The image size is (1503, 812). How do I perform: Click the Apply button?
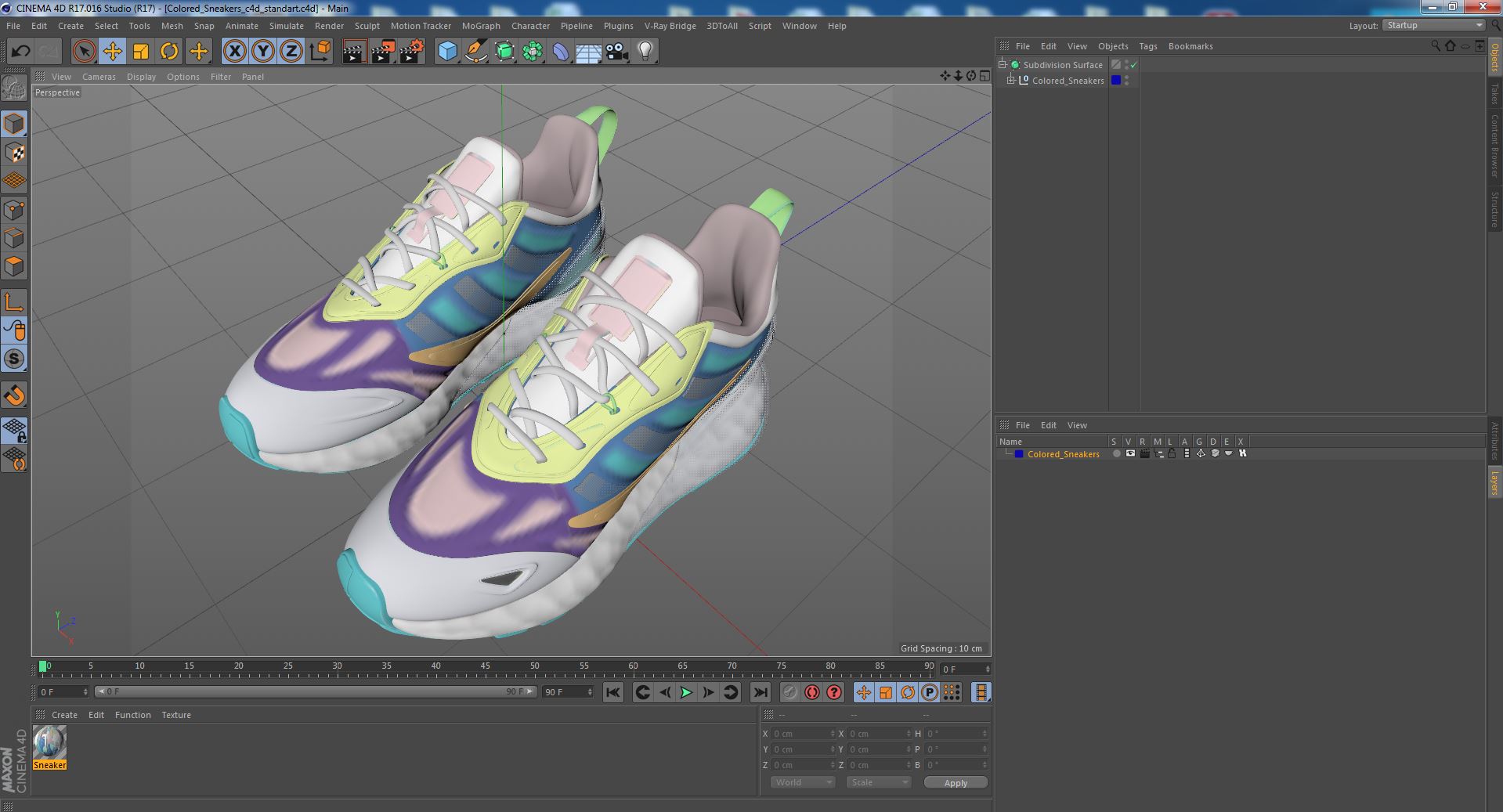(955, 782)
